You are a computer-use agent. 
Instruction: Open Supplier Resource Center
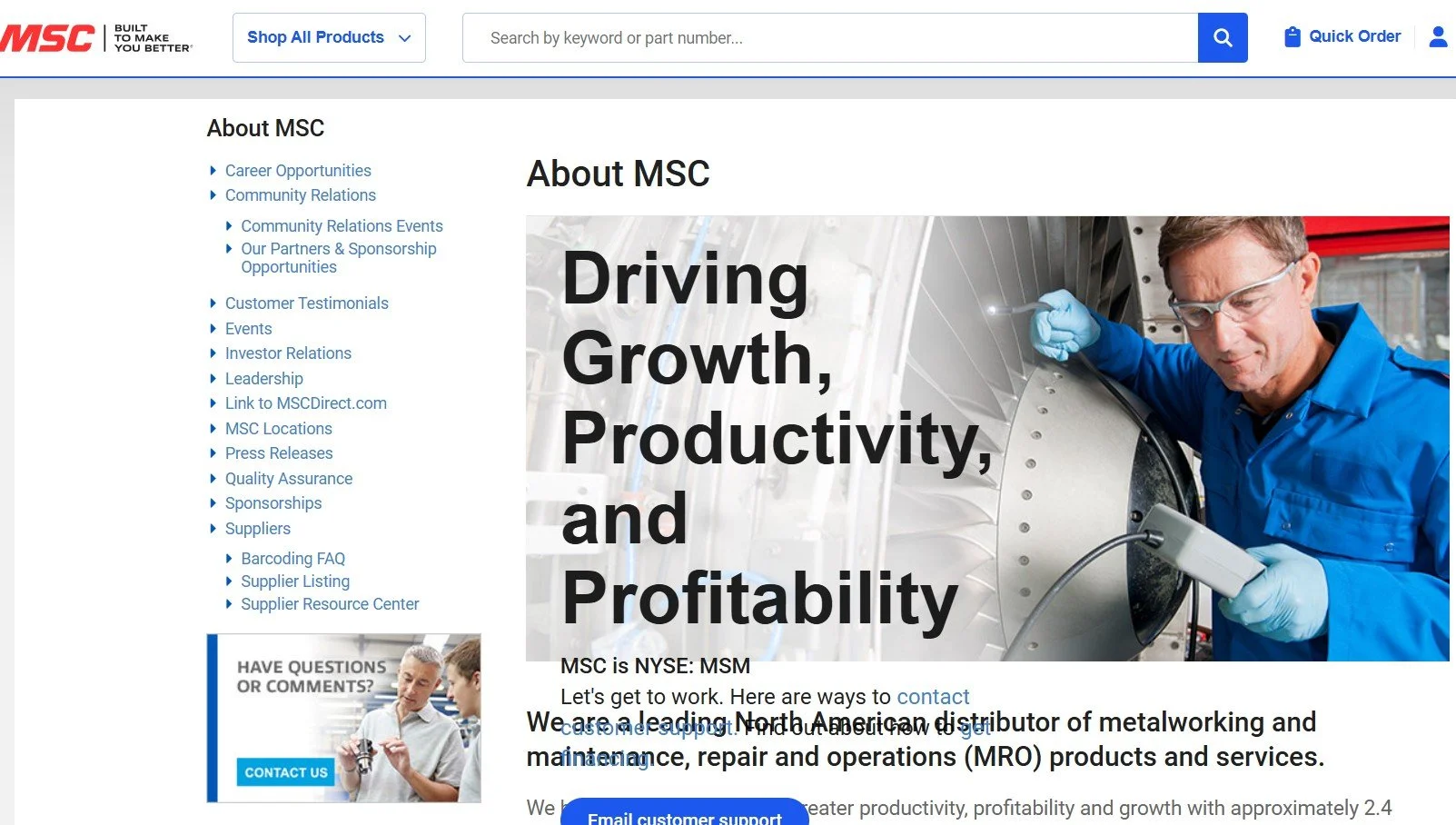point(330,604)
